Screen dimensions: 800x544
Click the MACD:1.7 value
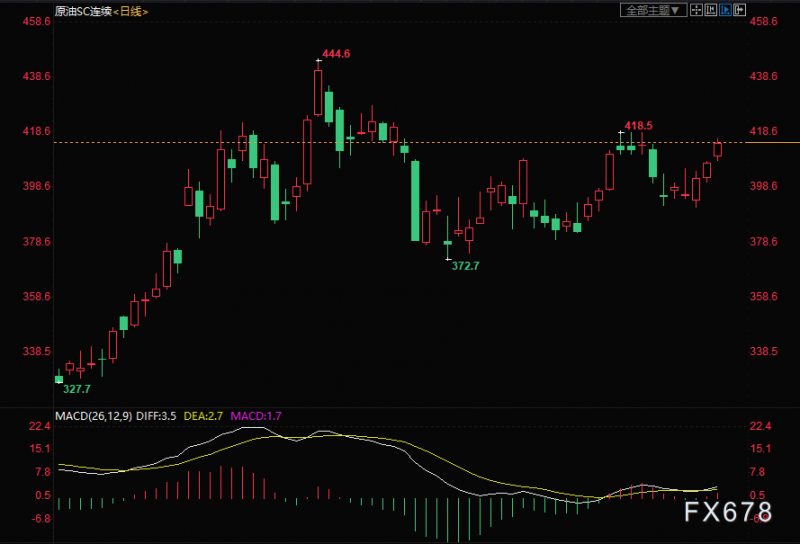pos(256,416)
